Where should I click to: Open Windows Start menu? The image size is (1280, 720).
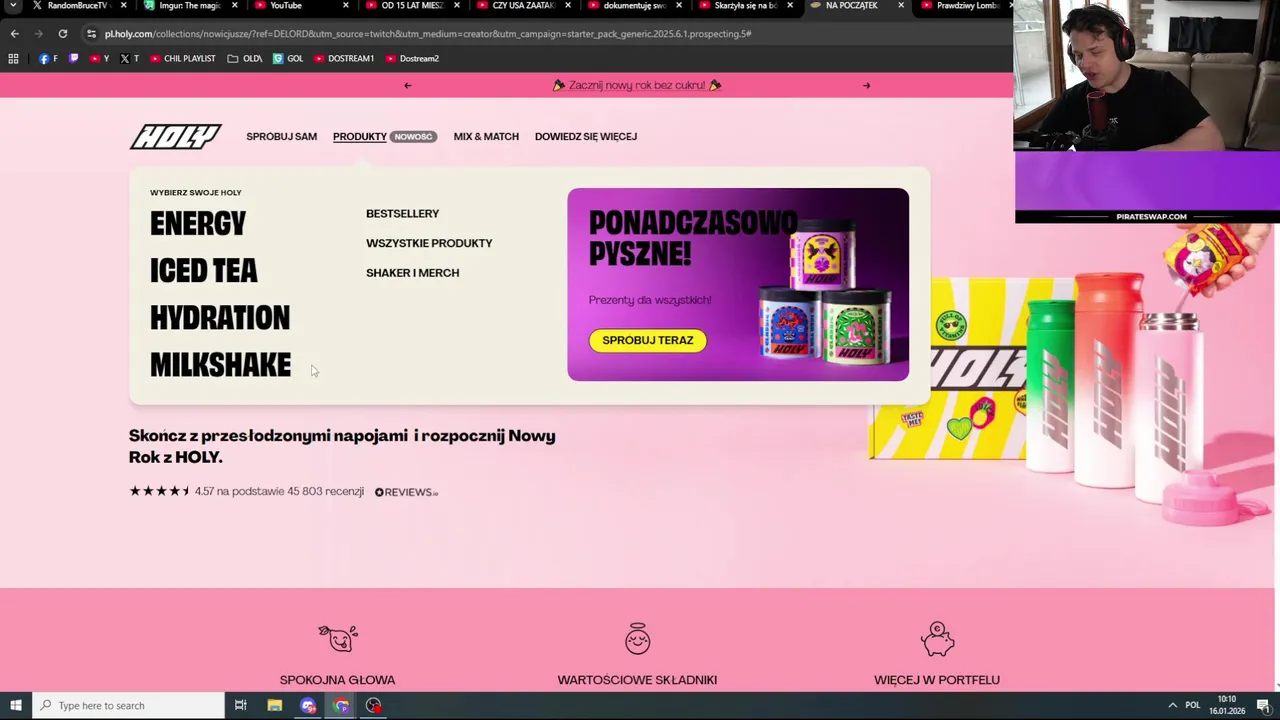click(15, 705)
